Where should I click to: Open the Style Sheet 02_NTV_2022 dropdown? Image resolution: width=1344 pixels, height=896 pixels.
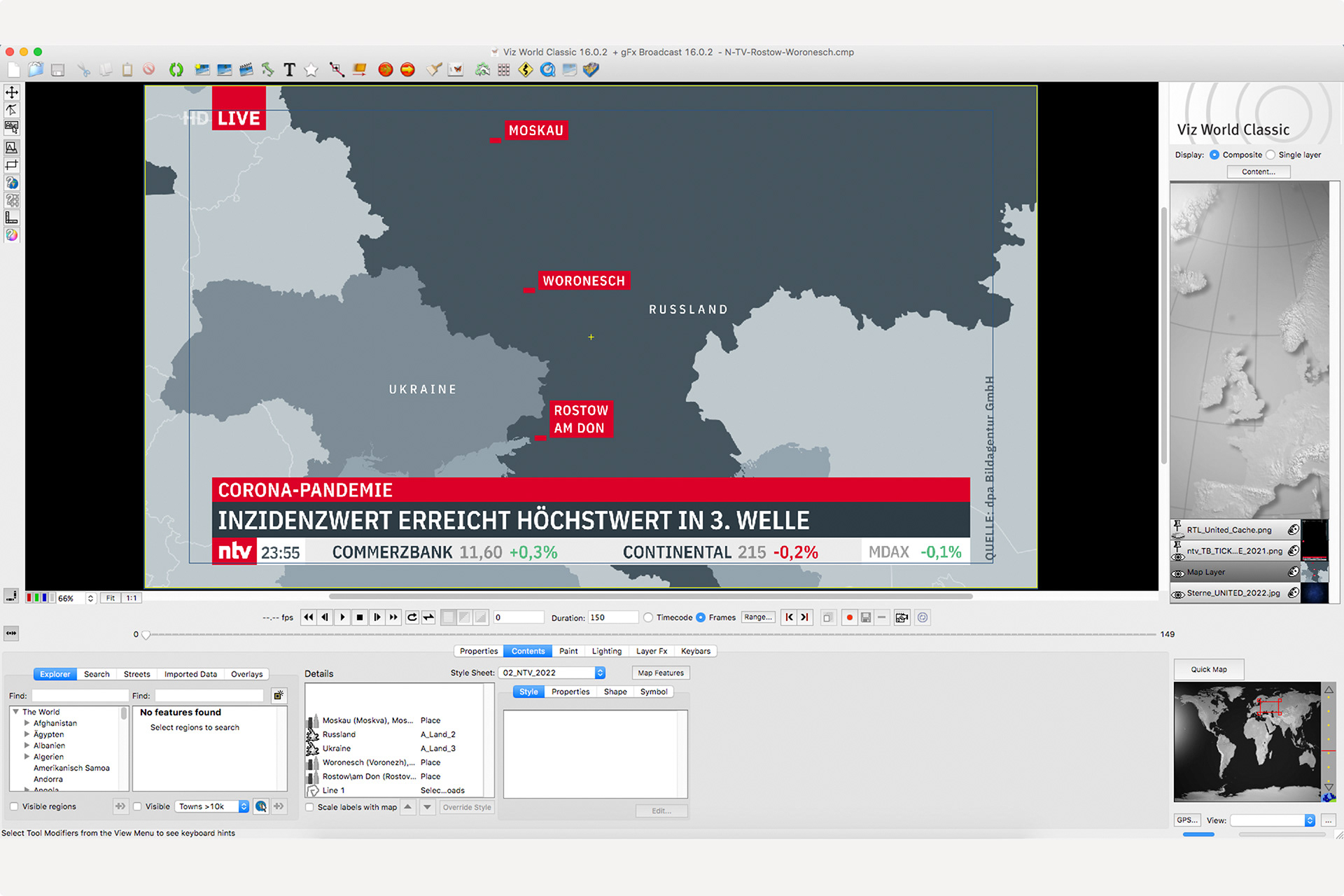click(x=552, y=673)
